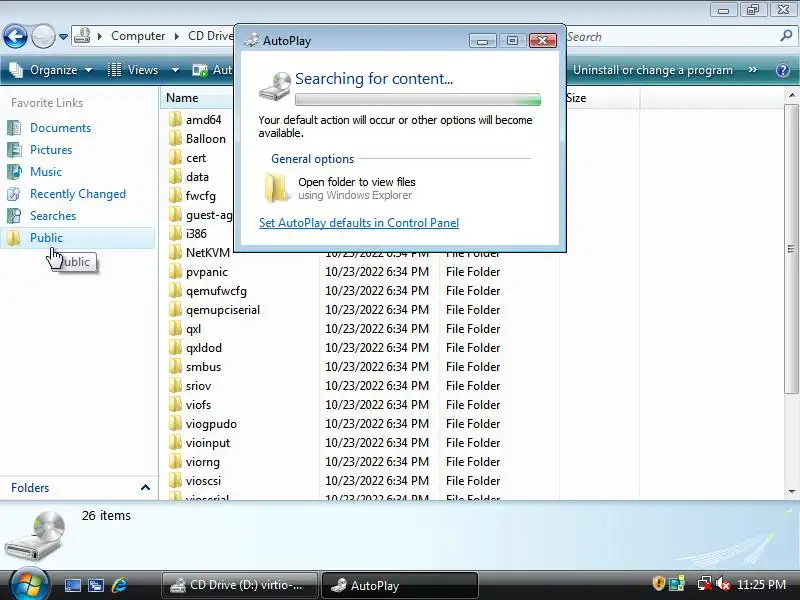Select the Balloon folder icon
Image resolution: width=800 pixels, height=600 pixels.
pos(175,138)
